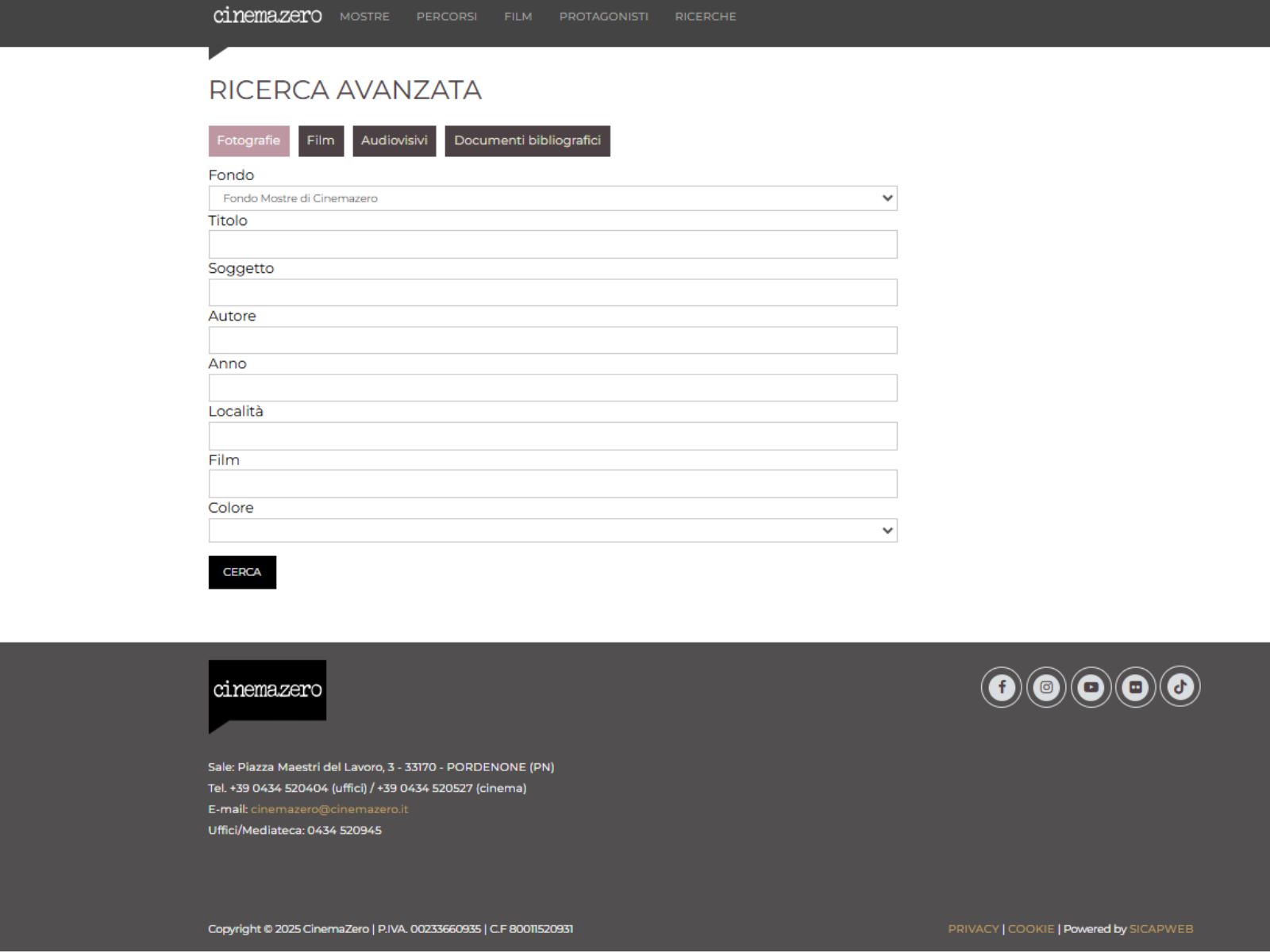Open the Flickr icon in footer
The image size is (1270, 952).
click(x=1135, y=687)
